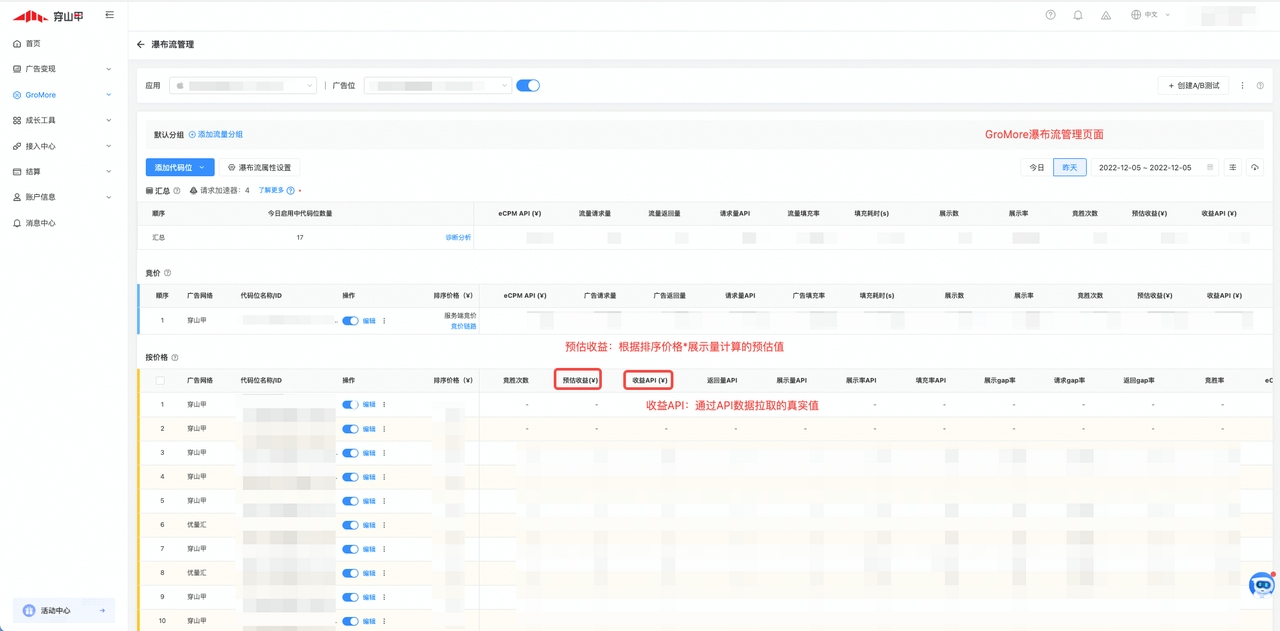Image resolution: width=1280 pixels, height=631 pixels.
Task: Open more options for price row 8 优量汇
Action: tap(384, 573)
